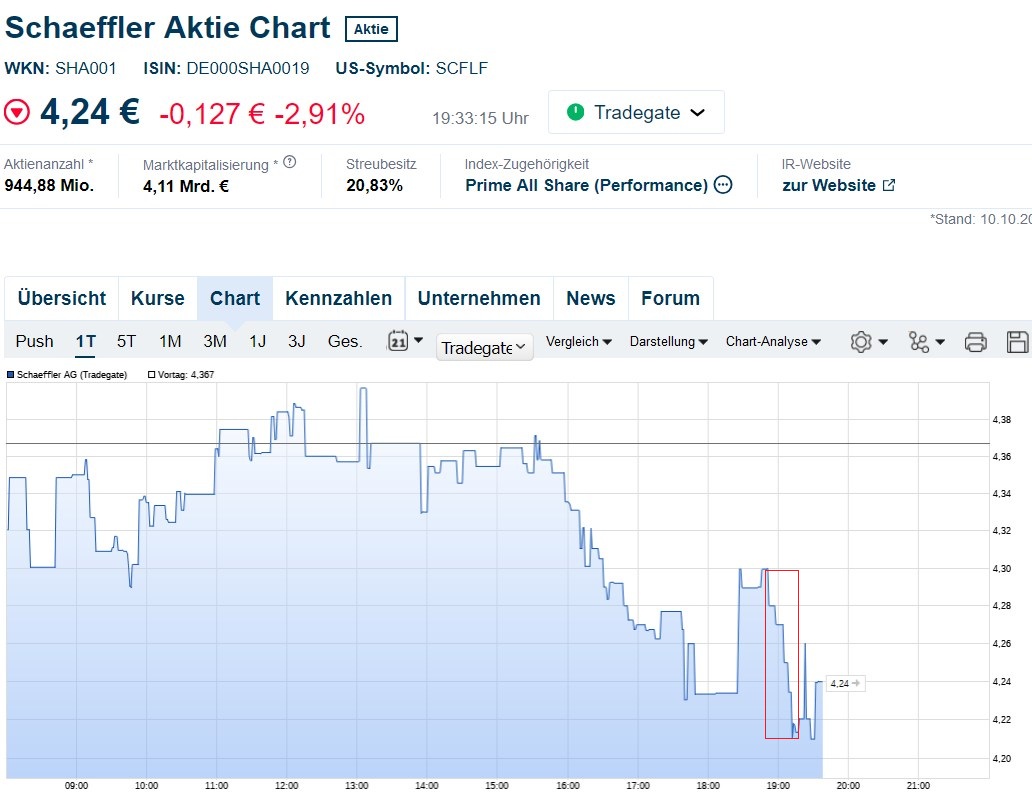Screen dimensions: 1032x798
Task: Toggle the Push live update option
Action: point(35,341)
